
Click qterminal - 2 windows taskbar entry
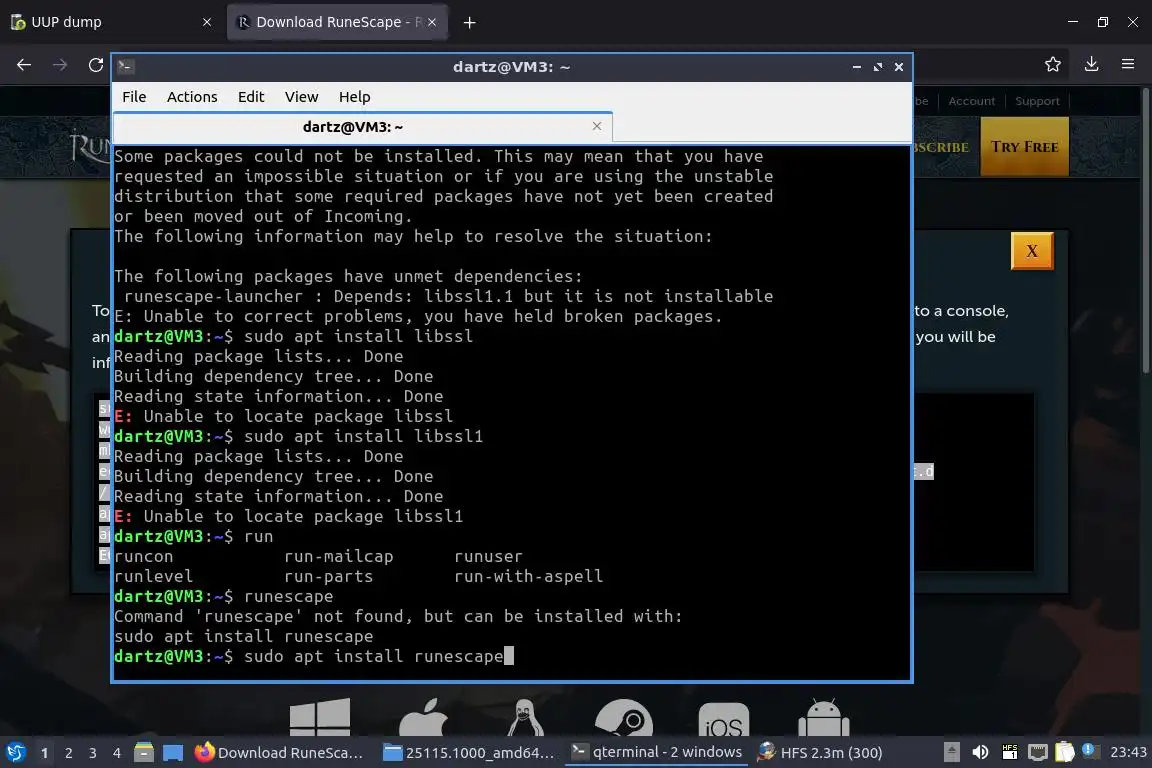tap(657, 753)
